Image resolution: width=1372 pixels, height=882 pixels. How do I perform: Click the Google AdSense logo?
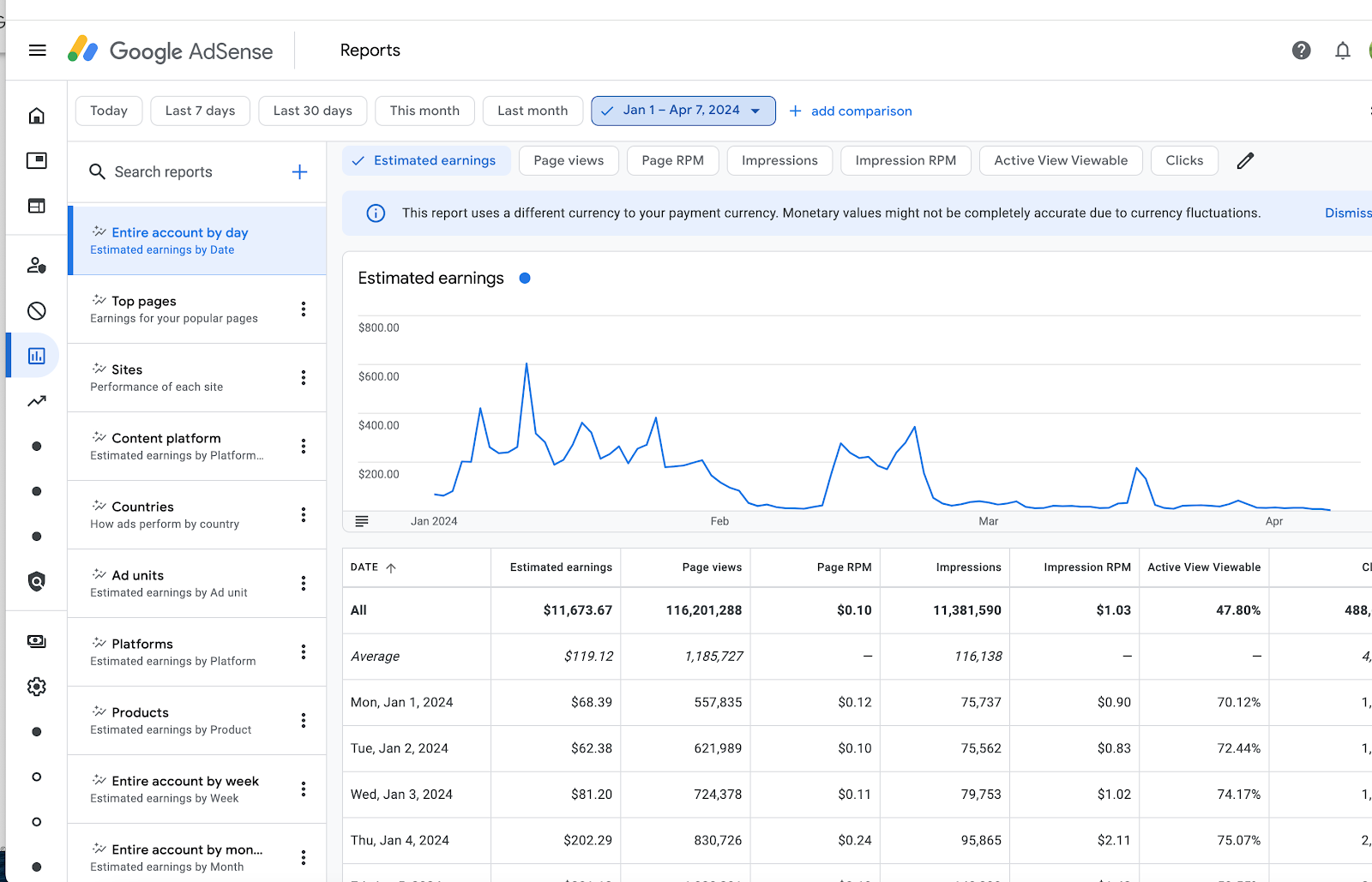pyautogui.click(x=171, y=51)
